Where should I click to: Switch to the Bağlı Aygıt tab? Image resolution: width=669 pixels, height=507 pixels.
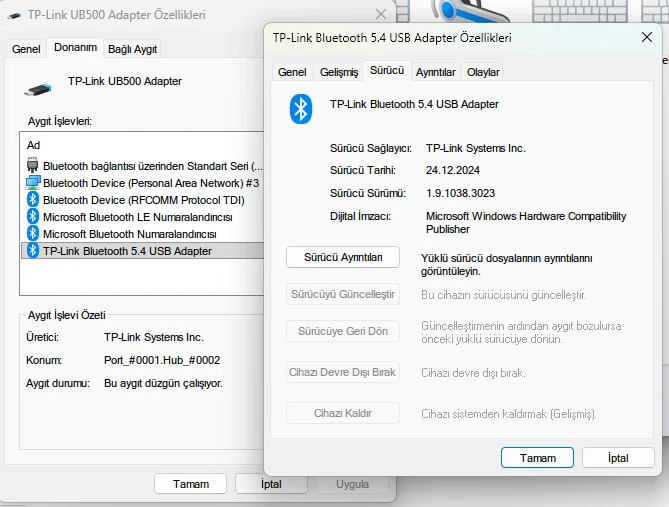click(132, 49)
